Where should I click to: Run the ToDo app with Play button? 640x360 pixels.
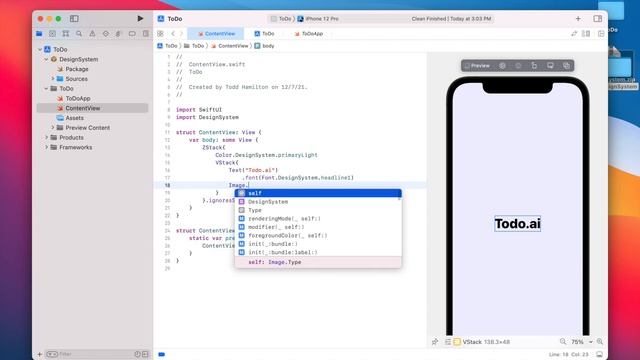pos(140,18)
